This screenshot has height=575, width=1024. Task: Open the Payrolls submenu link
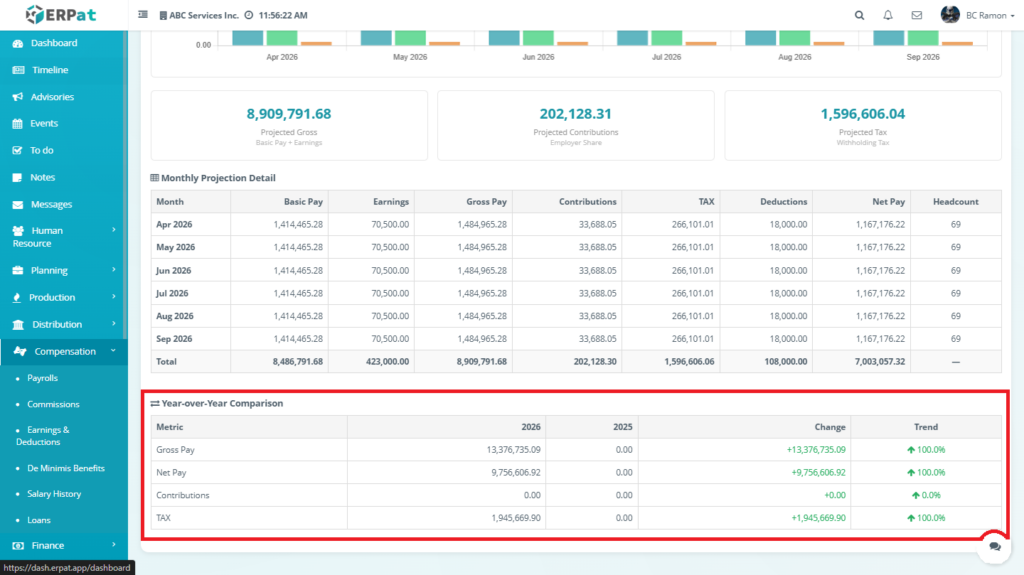click(42, 378)
